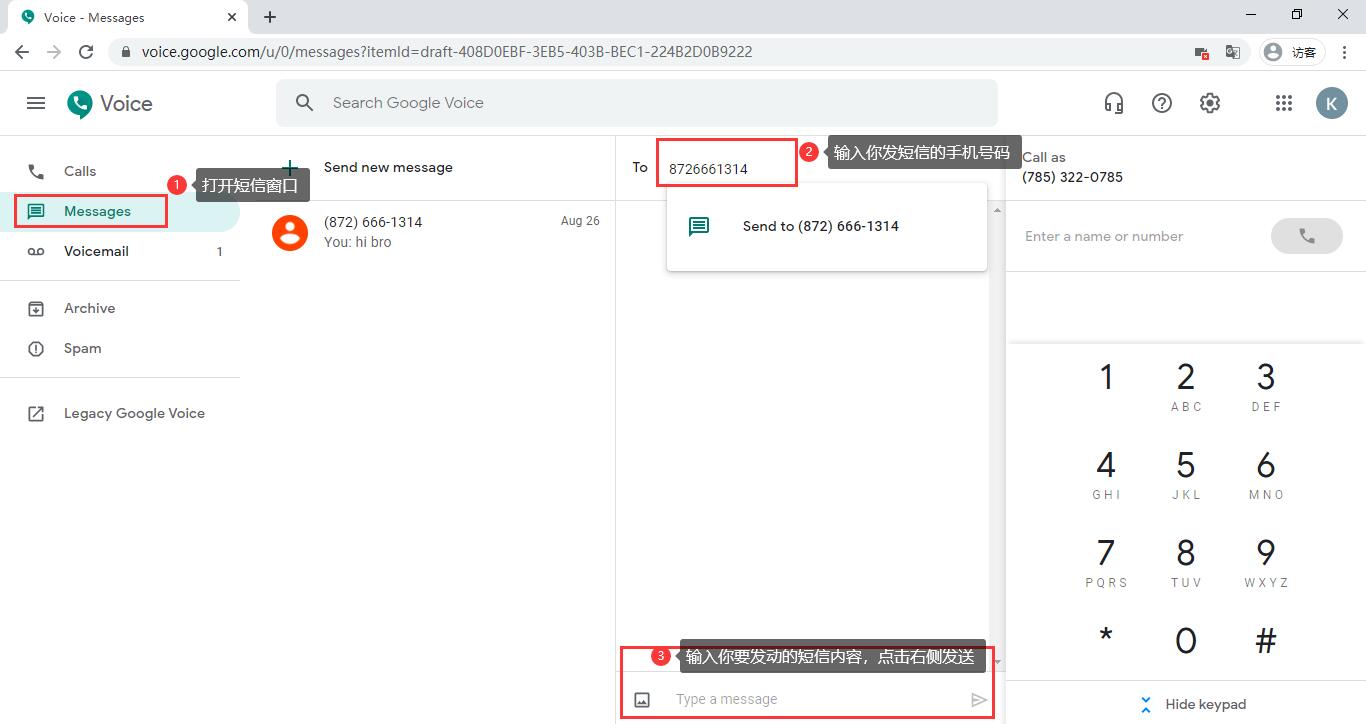Click the translate page icon
The image size is (1366, 724).
click(x=1233, y=52)
